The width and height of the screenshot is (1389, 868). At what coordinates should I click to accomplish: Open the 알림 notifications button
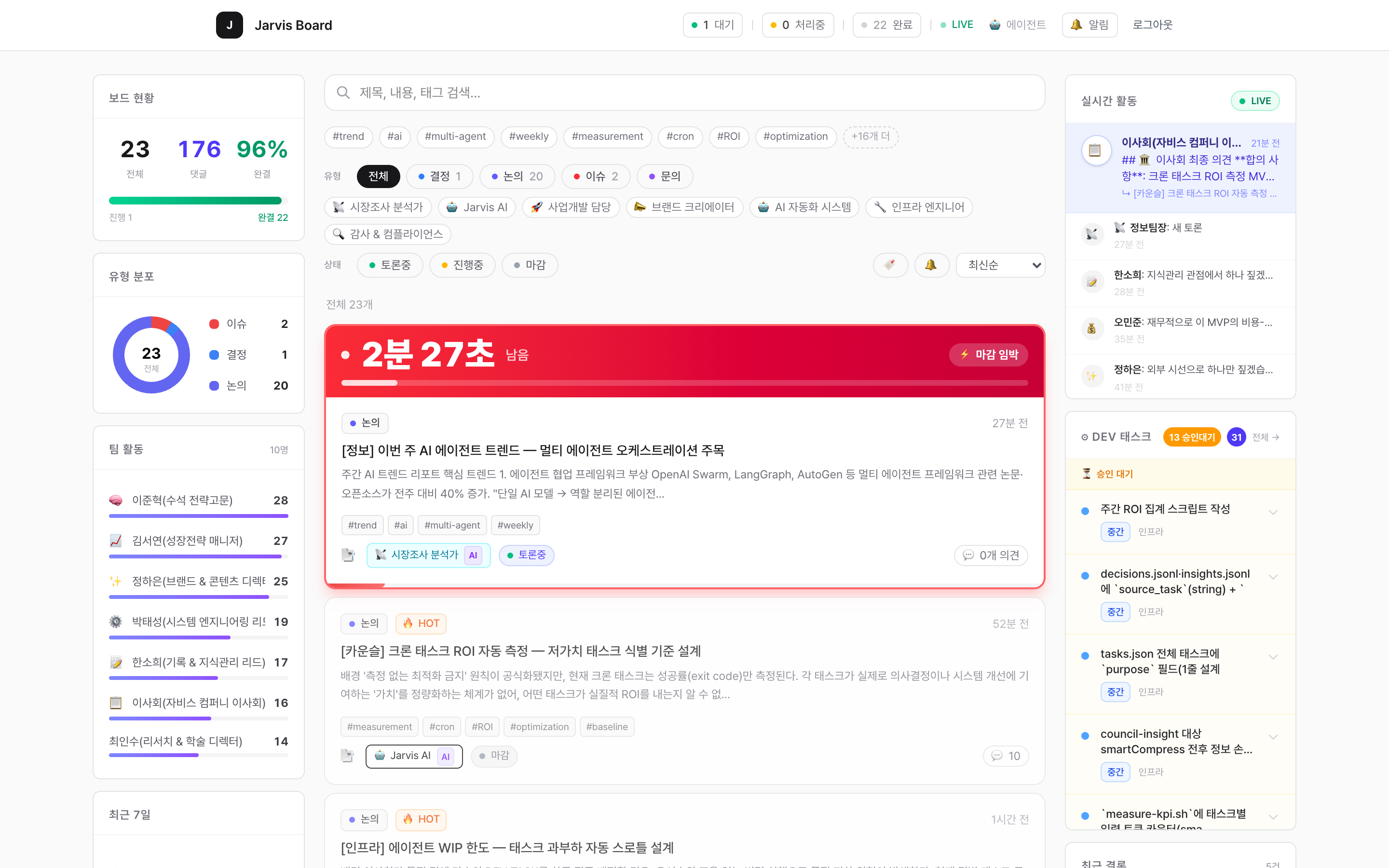[x=1090, y=25]
